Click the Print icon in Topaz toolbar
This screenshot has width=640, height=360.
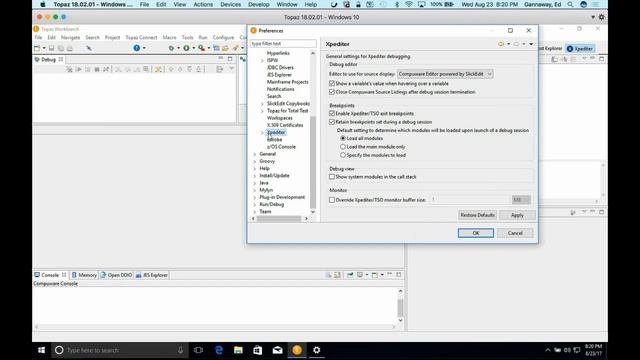click(x=70, y=48)
